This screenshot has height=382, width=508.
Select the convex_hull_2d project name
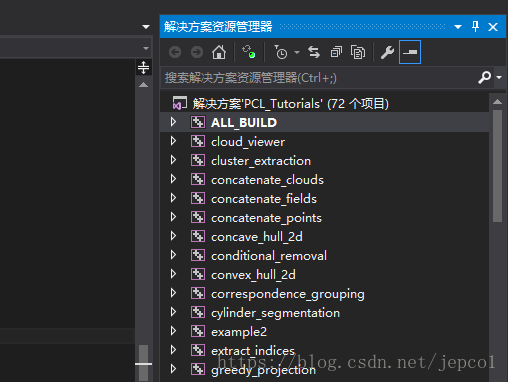pos(253,275)
